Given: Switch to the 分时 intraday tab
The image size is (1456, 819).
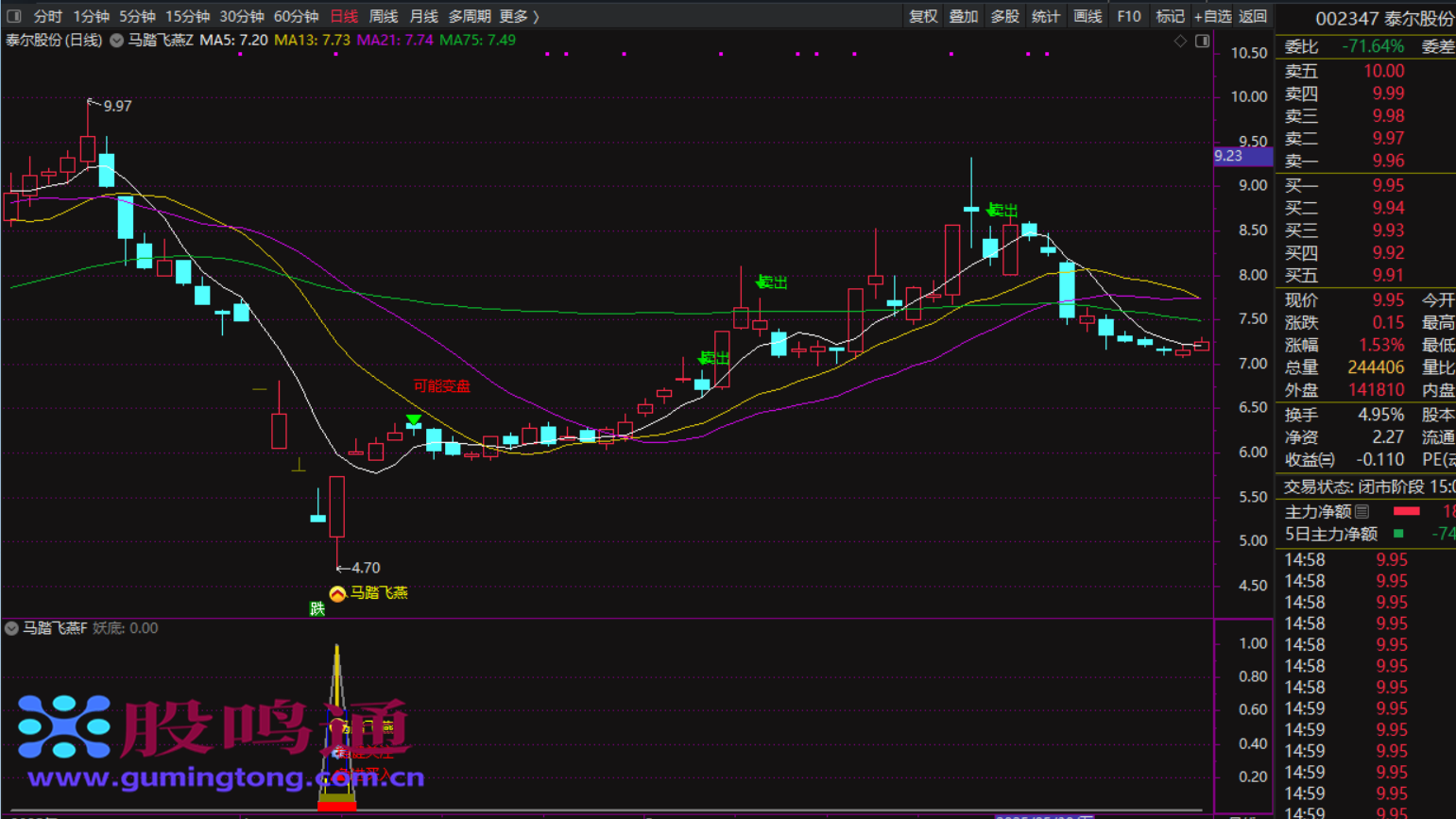Looking at the screenshot, I should click(x=47, y=16).
